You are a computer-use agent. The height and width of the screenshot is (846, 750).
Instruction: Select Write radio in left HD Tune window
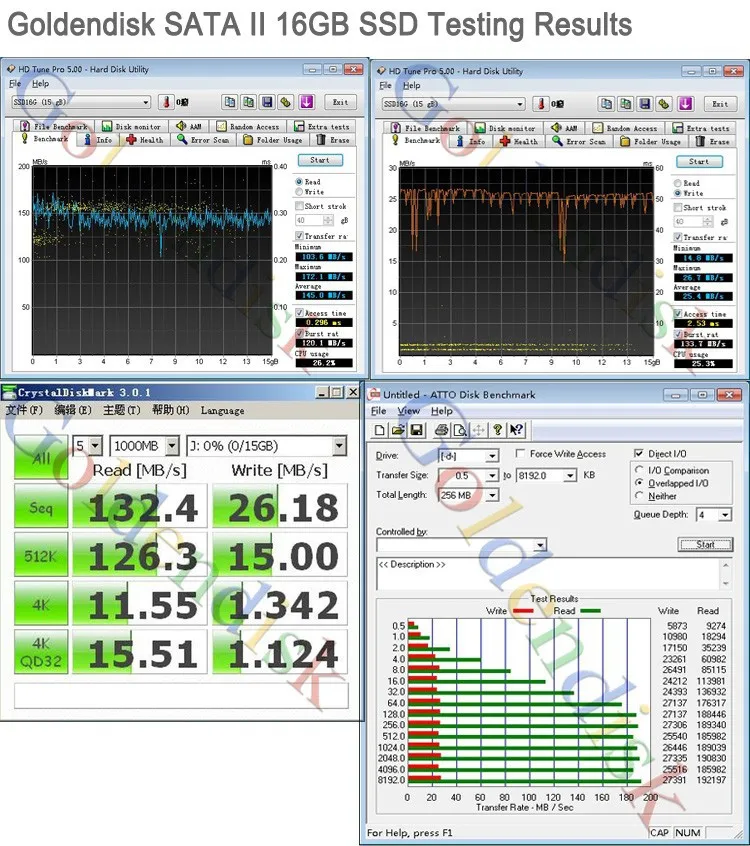[x=298, y=192]
